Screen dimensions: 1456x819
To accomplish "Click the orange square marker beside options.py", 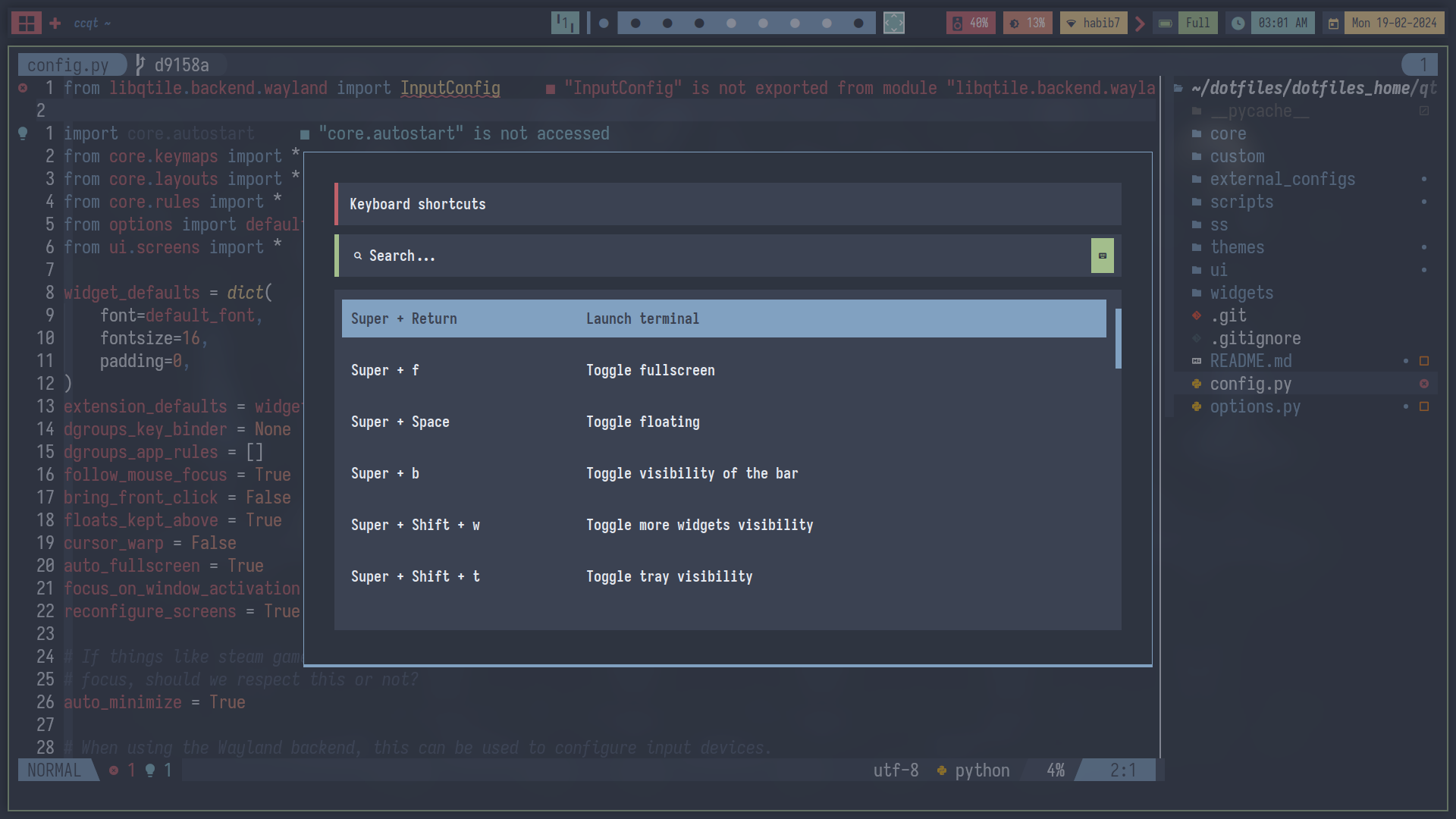I will [1424, 406].
